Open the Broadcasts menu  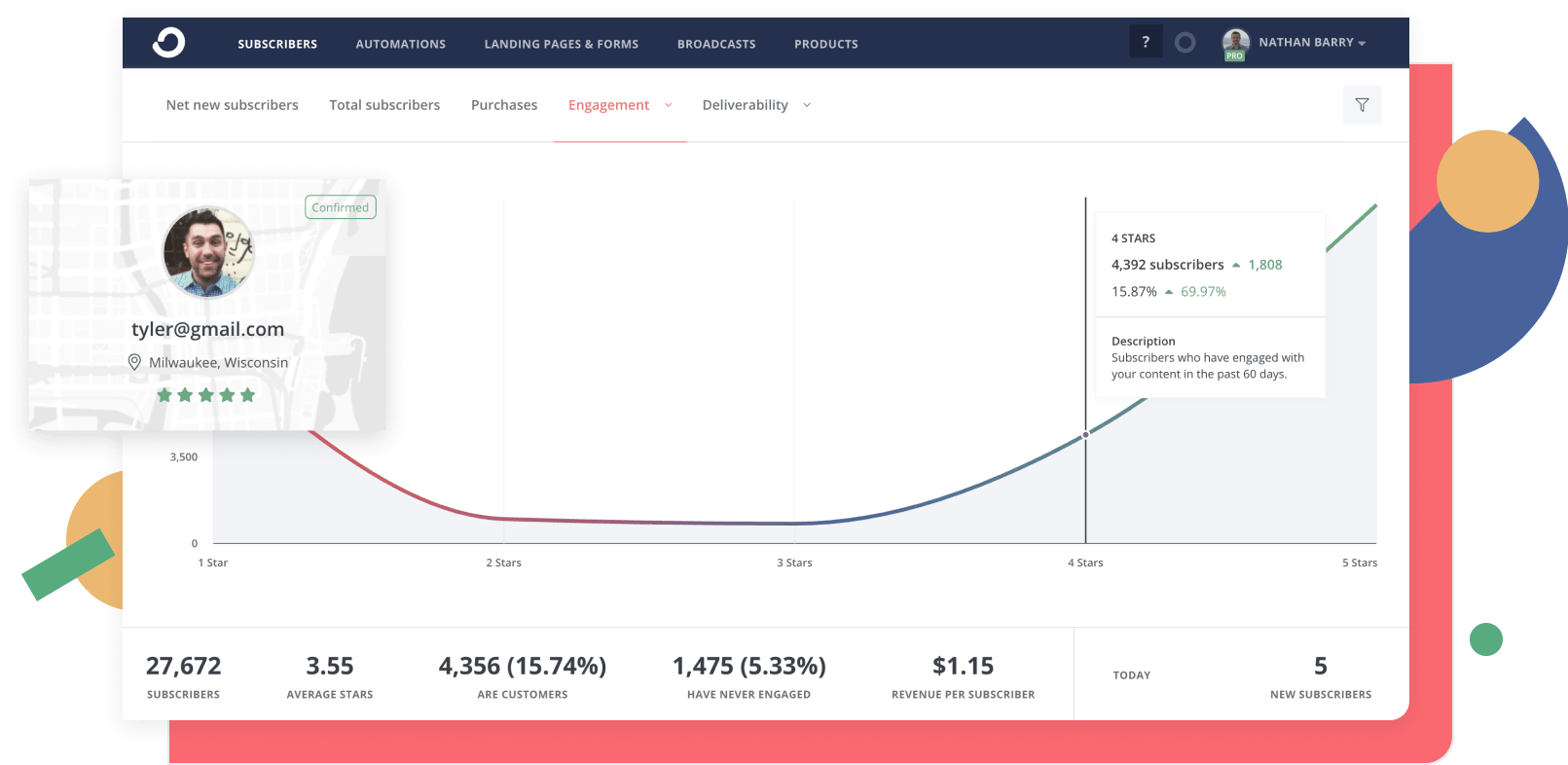pyautogui.click(x=716, y=44)
